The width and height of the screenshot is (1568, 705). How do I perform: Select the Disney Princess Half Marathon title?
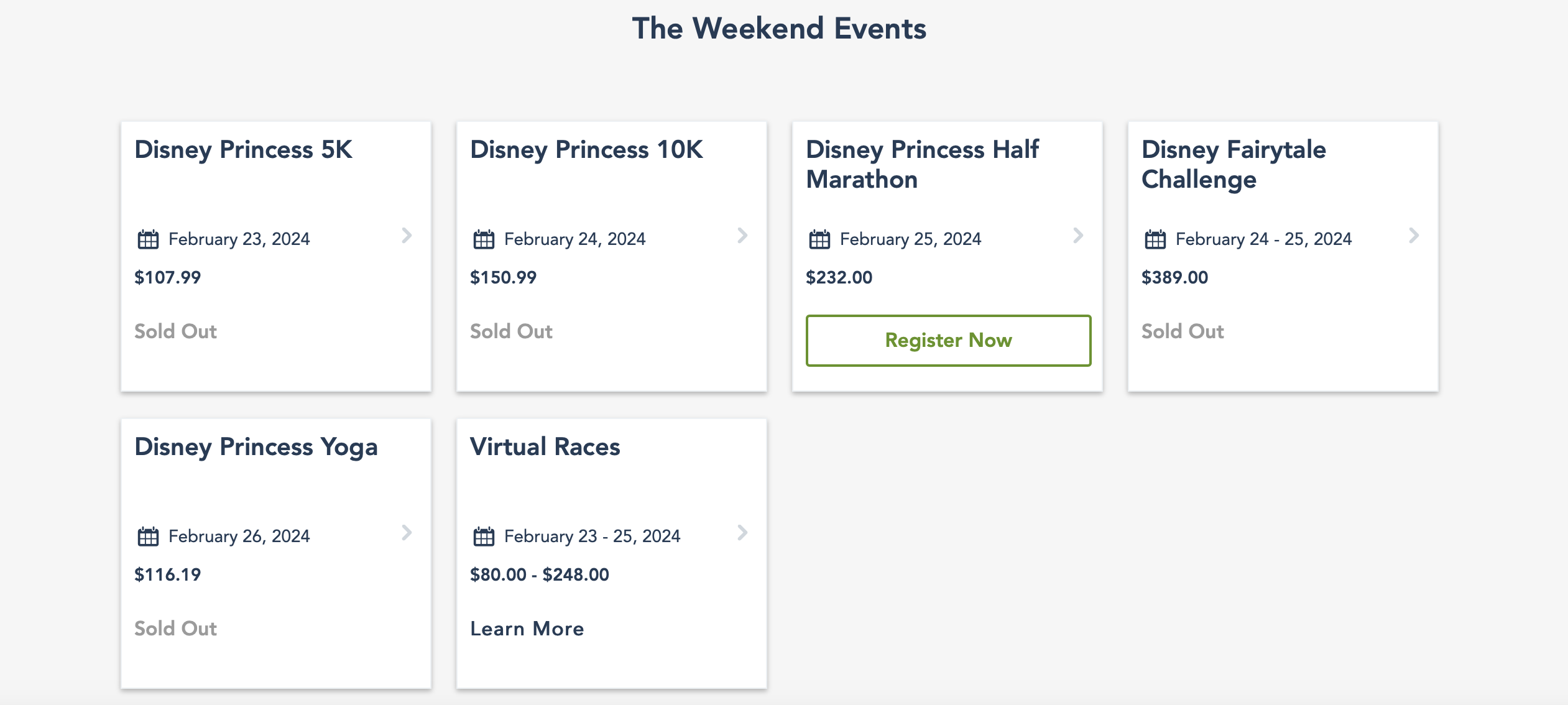922,164
